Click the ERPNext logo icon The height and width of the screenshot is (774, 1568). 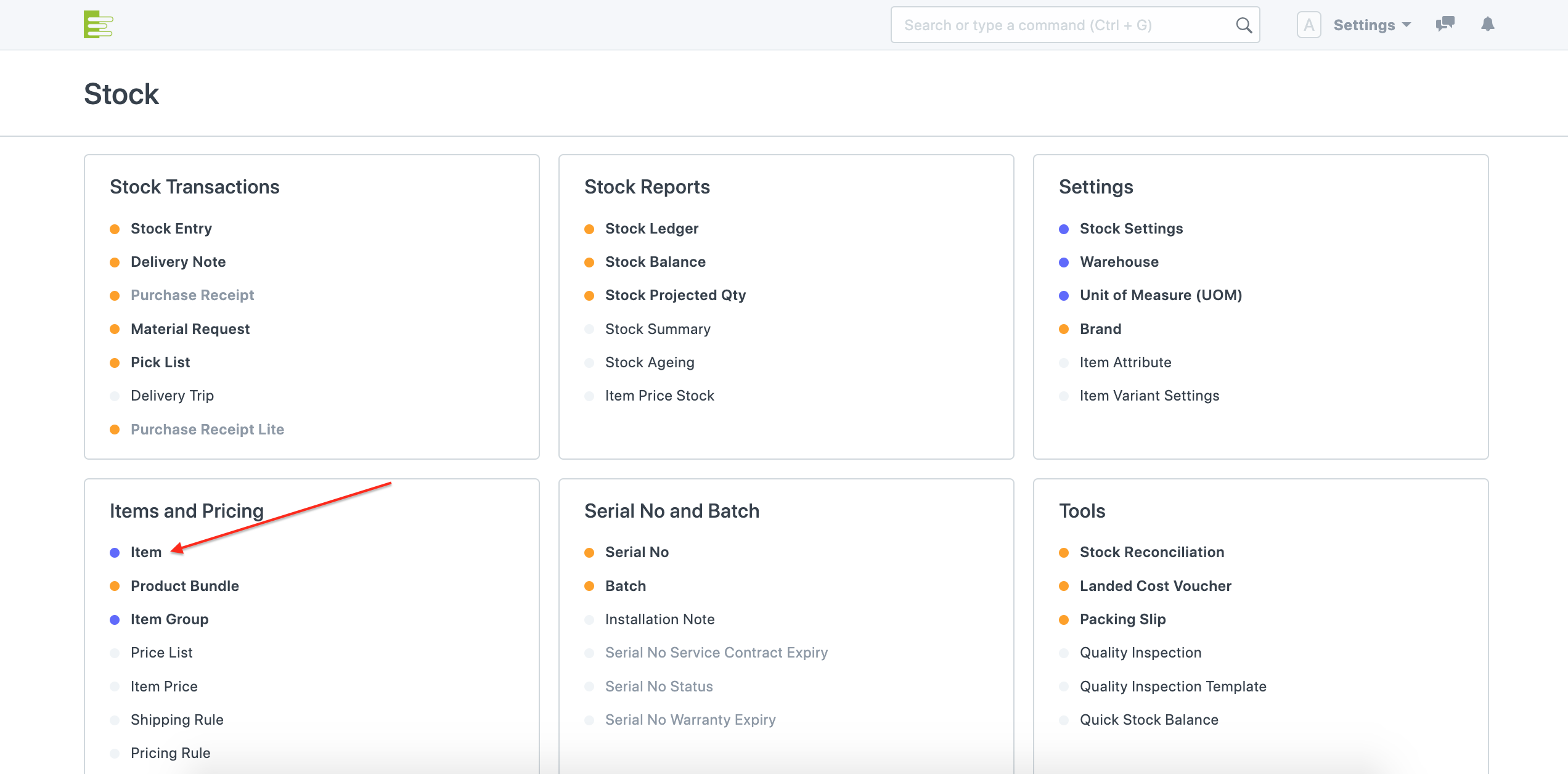pos(99,25)
